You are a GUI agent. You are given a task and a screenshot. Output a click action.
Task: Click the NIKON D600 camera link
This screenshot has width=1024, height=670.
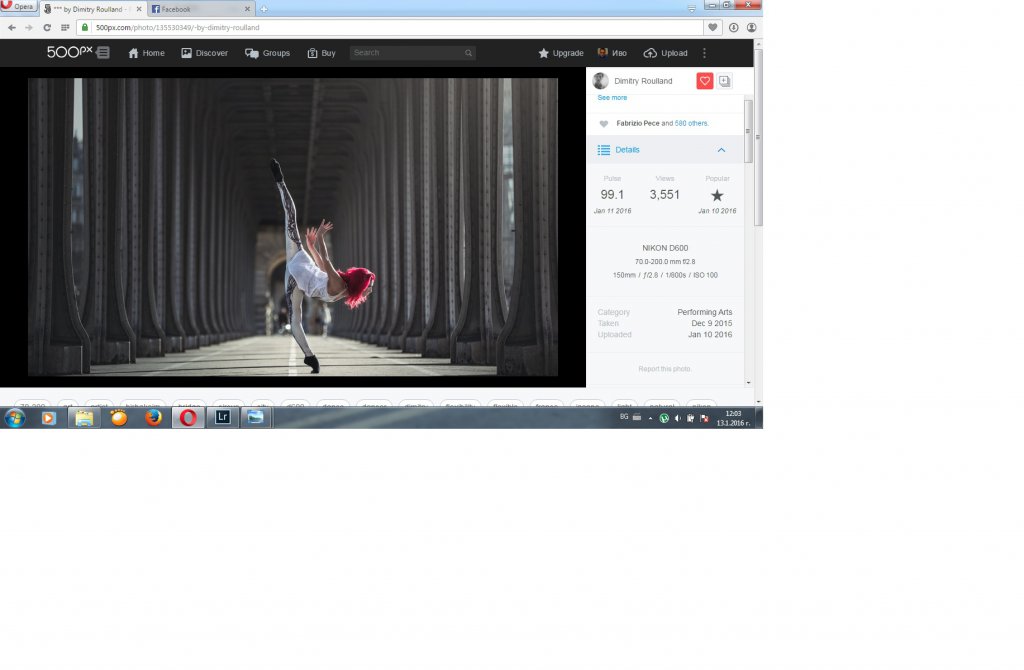[665, 248]
